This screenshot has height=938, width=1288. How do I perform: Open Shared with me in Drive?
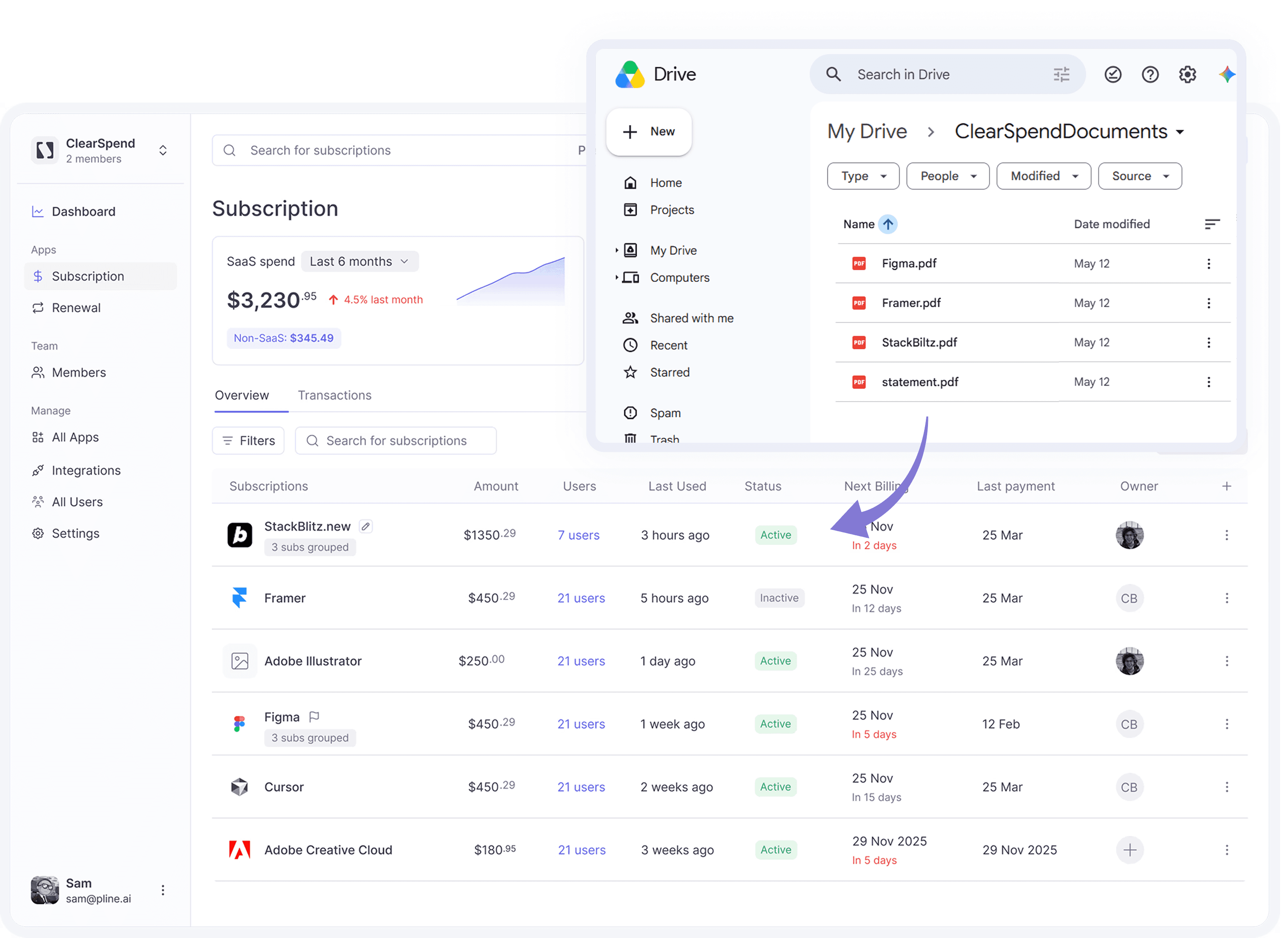click(692, 319)
